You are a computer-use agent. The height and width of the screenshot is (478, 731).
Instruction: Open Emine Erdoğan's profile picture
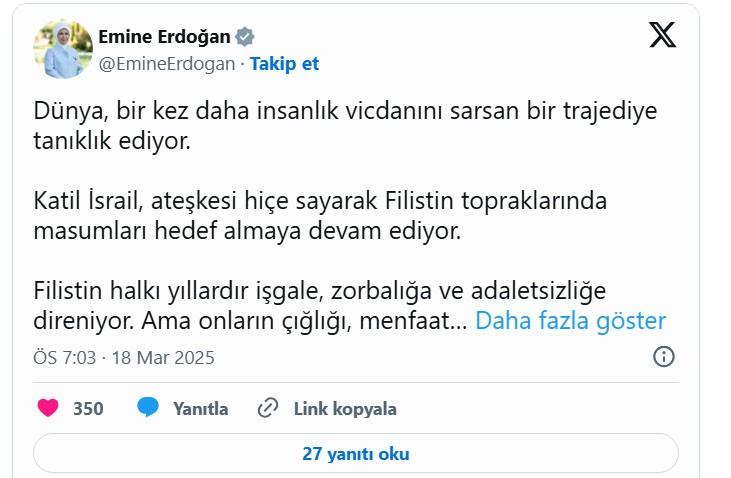coord(64,49)
